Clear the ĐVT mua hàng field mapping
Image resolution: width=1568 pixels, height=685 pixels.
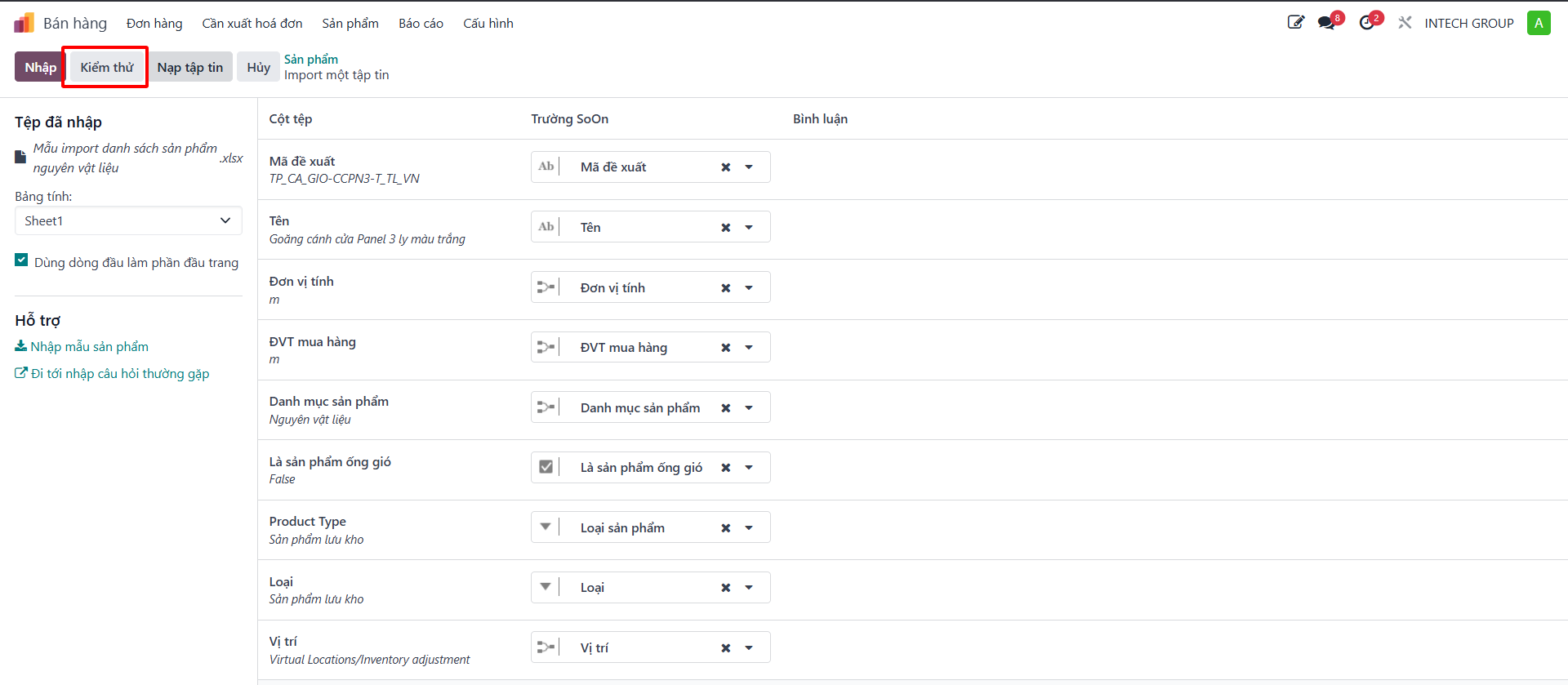tap(725, 348)
